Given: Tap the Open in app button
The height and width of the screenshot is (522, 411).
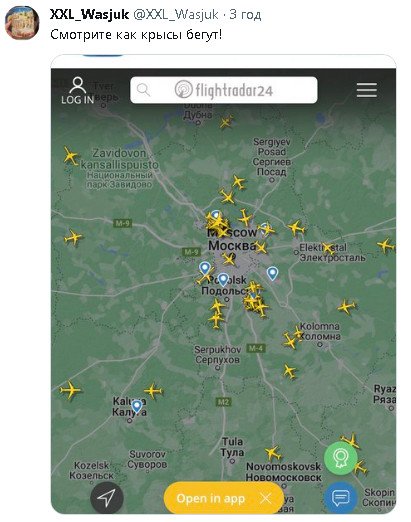Looking at the screenshot, I should tap(210, 499).
